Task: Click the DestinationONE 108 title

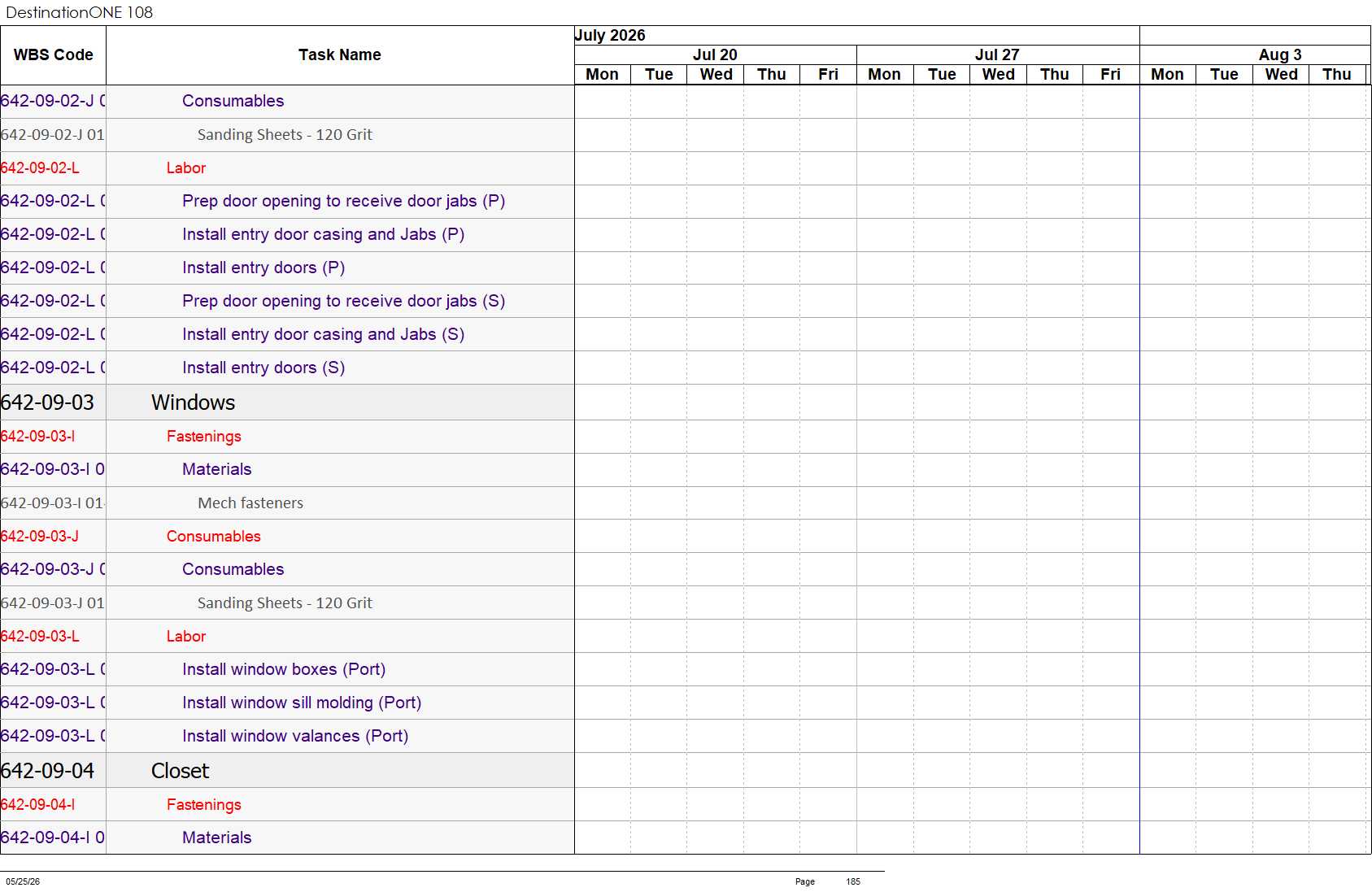Action: 79,12
